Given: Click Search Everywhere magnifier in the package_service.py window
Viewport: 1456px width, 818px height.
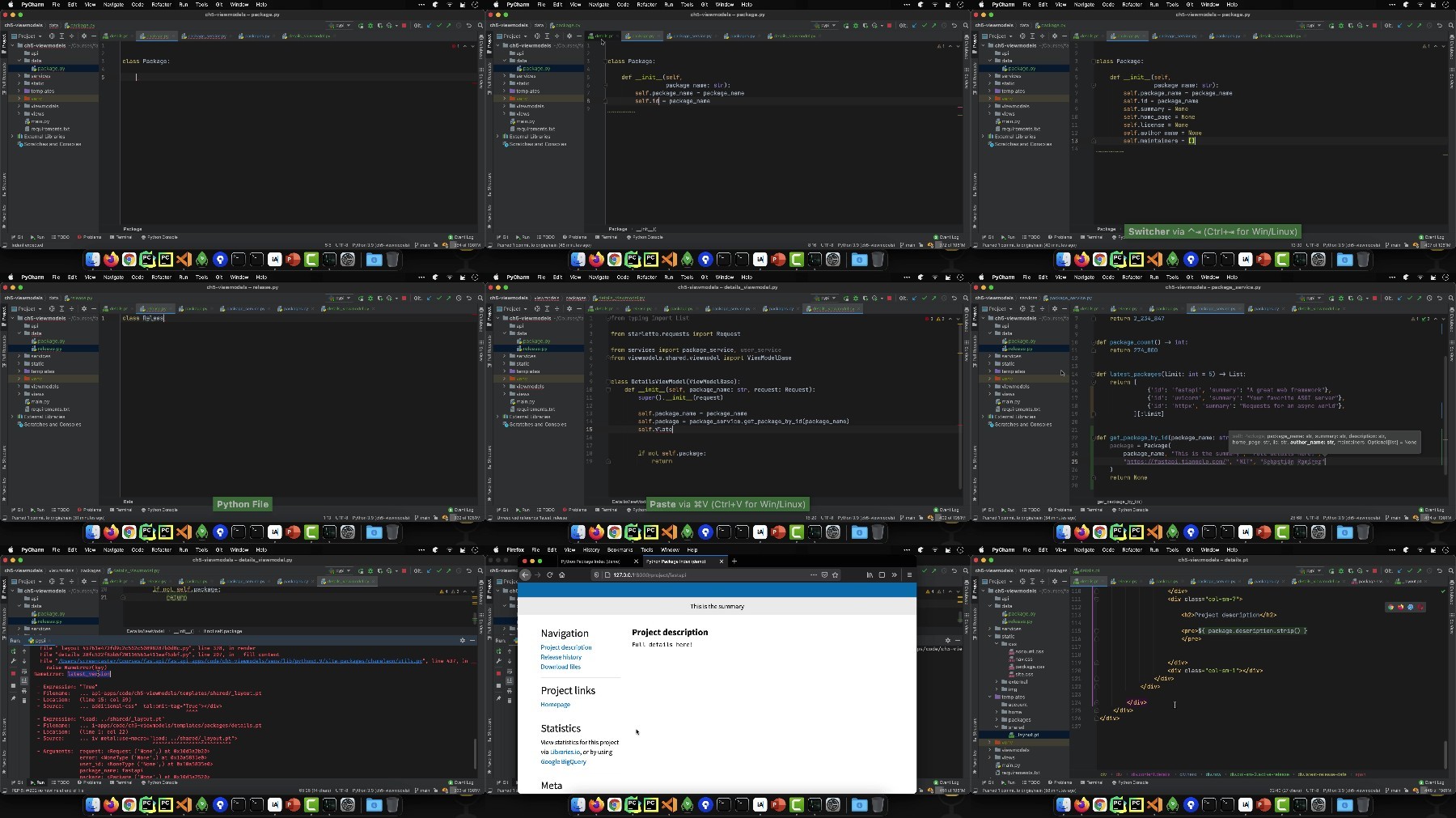Looking at the screenshot, I should coord(1451,298).
